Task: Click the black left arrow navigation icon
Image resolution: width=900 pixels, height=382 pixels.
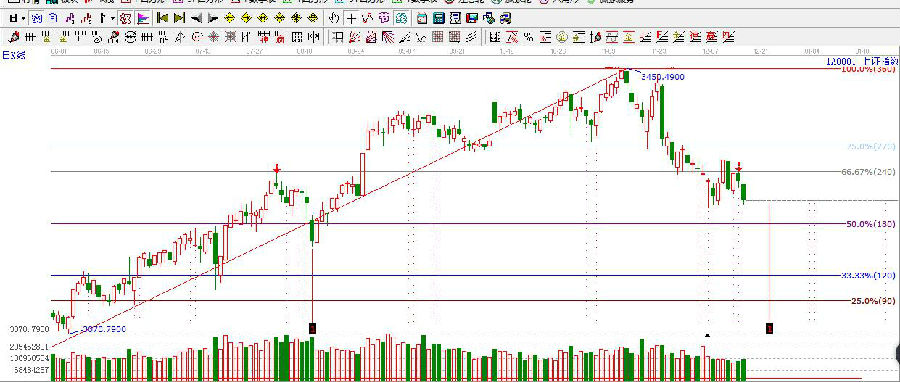Action: [x=196, y=18]
